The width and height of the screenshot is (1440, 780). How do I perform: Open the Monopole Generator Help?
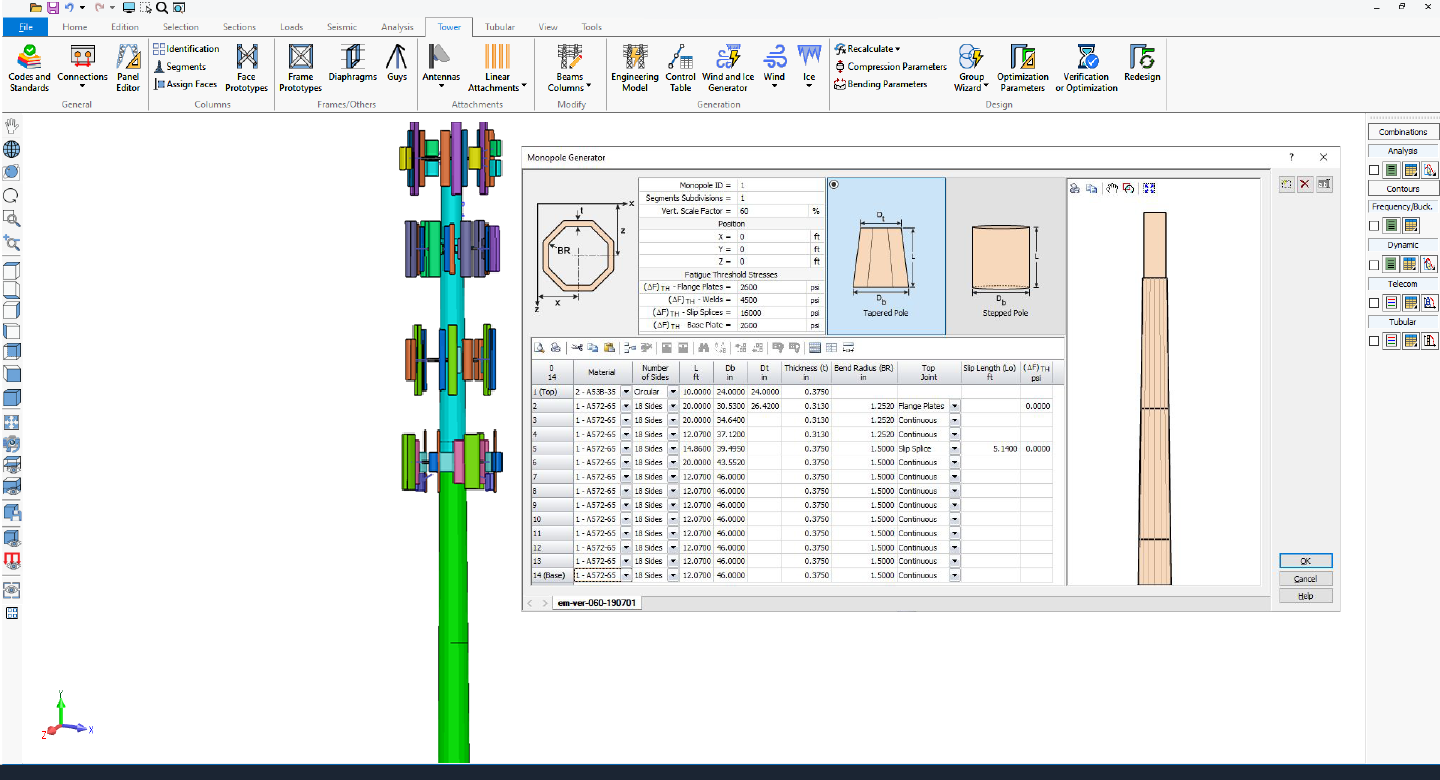tap(1305, 595)
